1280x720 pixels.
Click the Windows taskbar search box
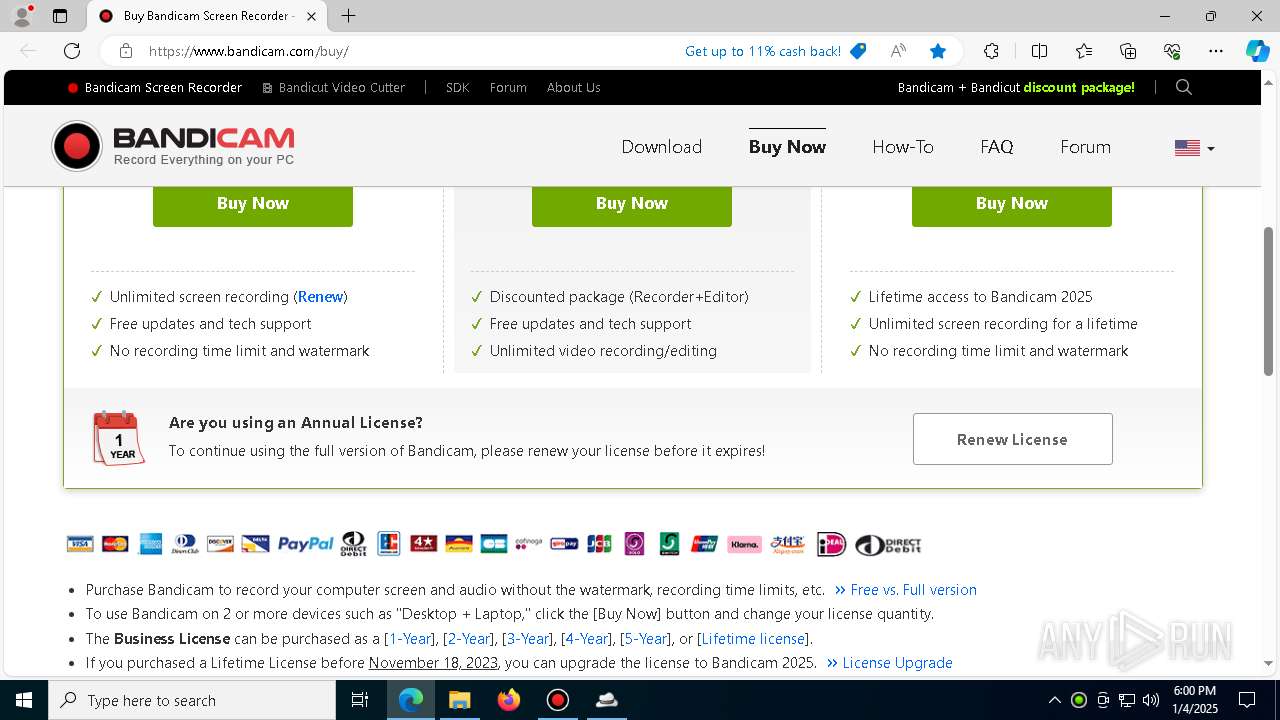[x=192, y=700]
